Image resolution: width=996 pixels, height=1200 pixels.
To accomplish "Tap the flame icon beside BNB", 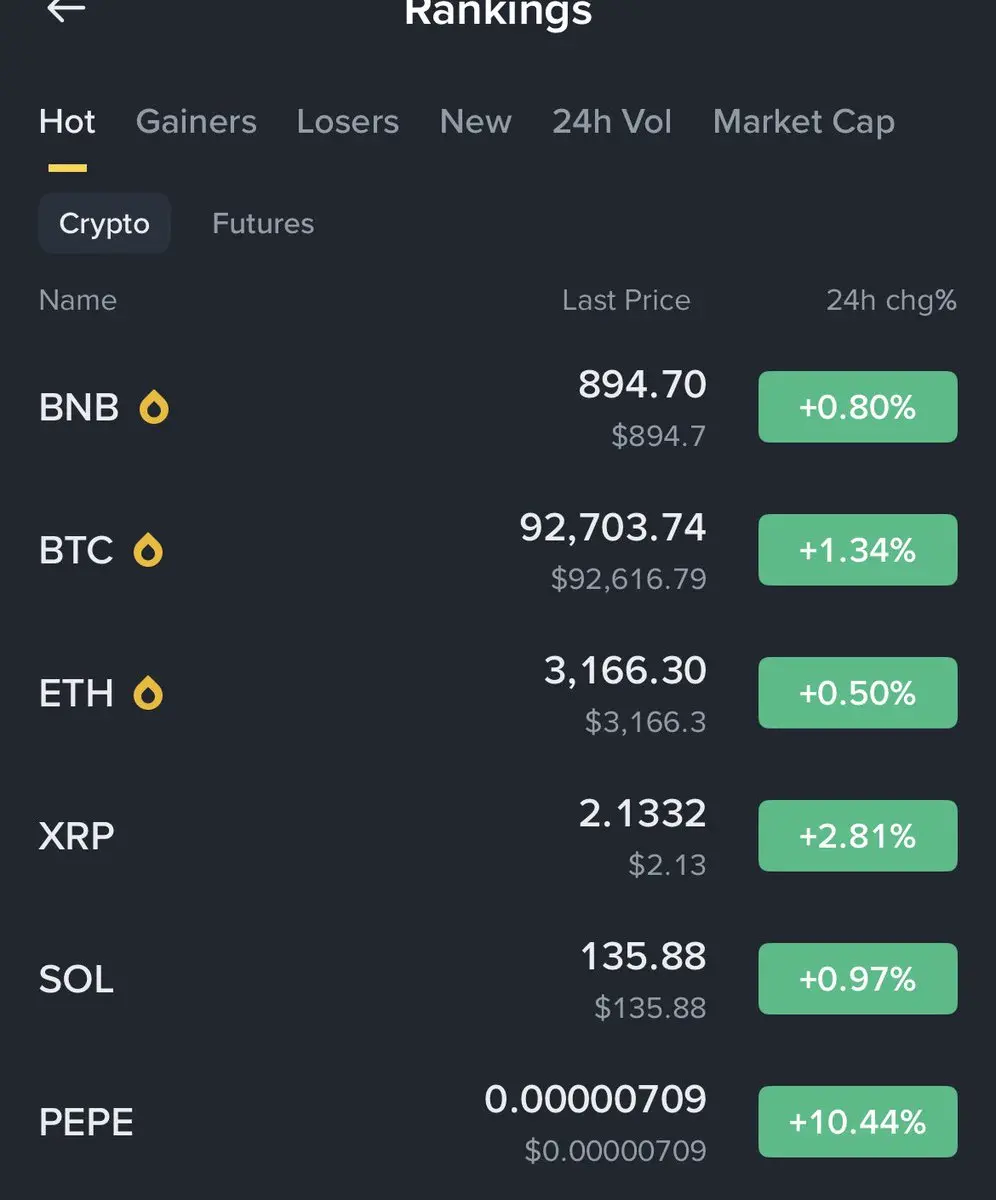I will [153, 407].
